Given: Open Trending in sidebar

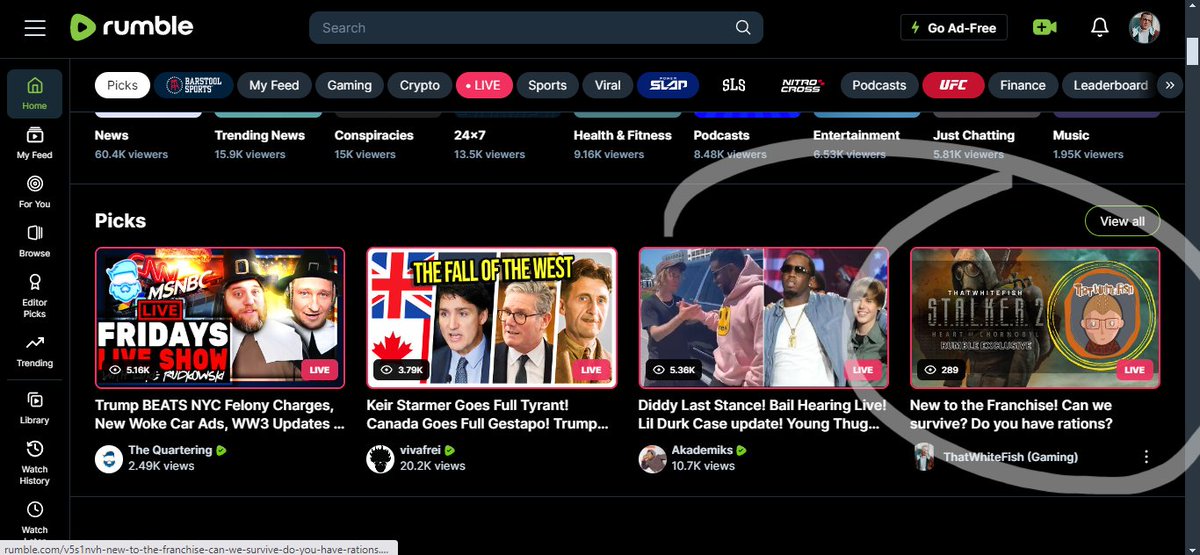Looking at the screenshot, I should [35, 350].
